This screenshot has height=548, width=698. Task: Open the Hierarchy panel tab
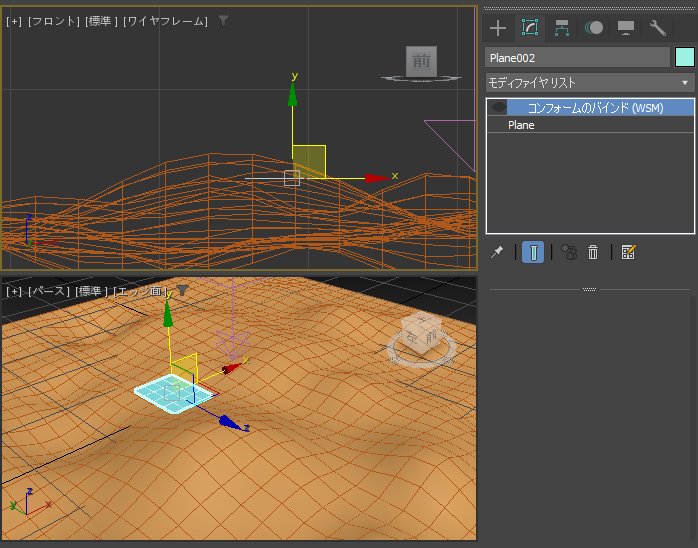tap(562, 28)
